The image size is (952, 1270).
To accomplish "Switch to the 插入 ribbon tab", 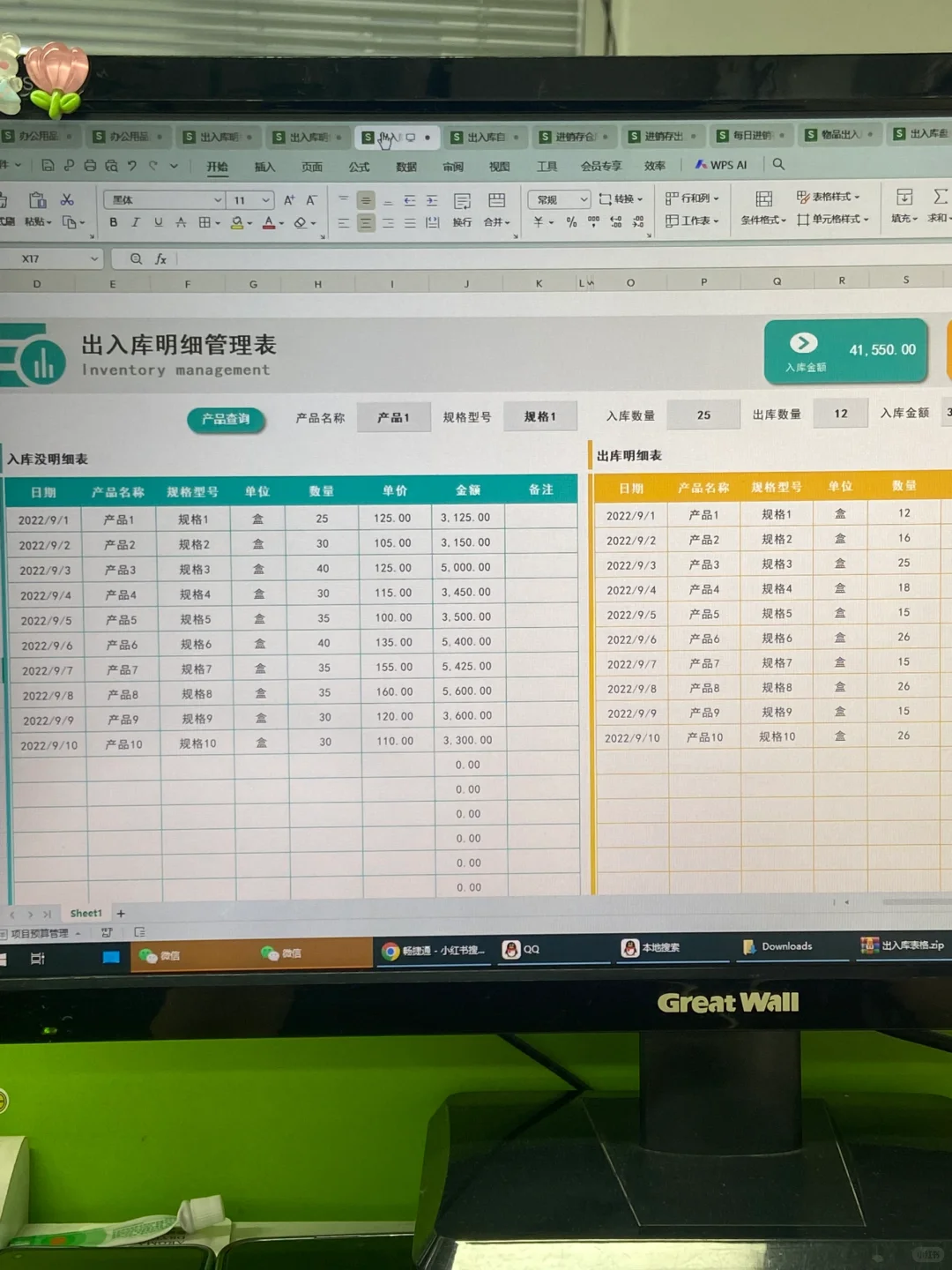I will (x=264, y=167).
